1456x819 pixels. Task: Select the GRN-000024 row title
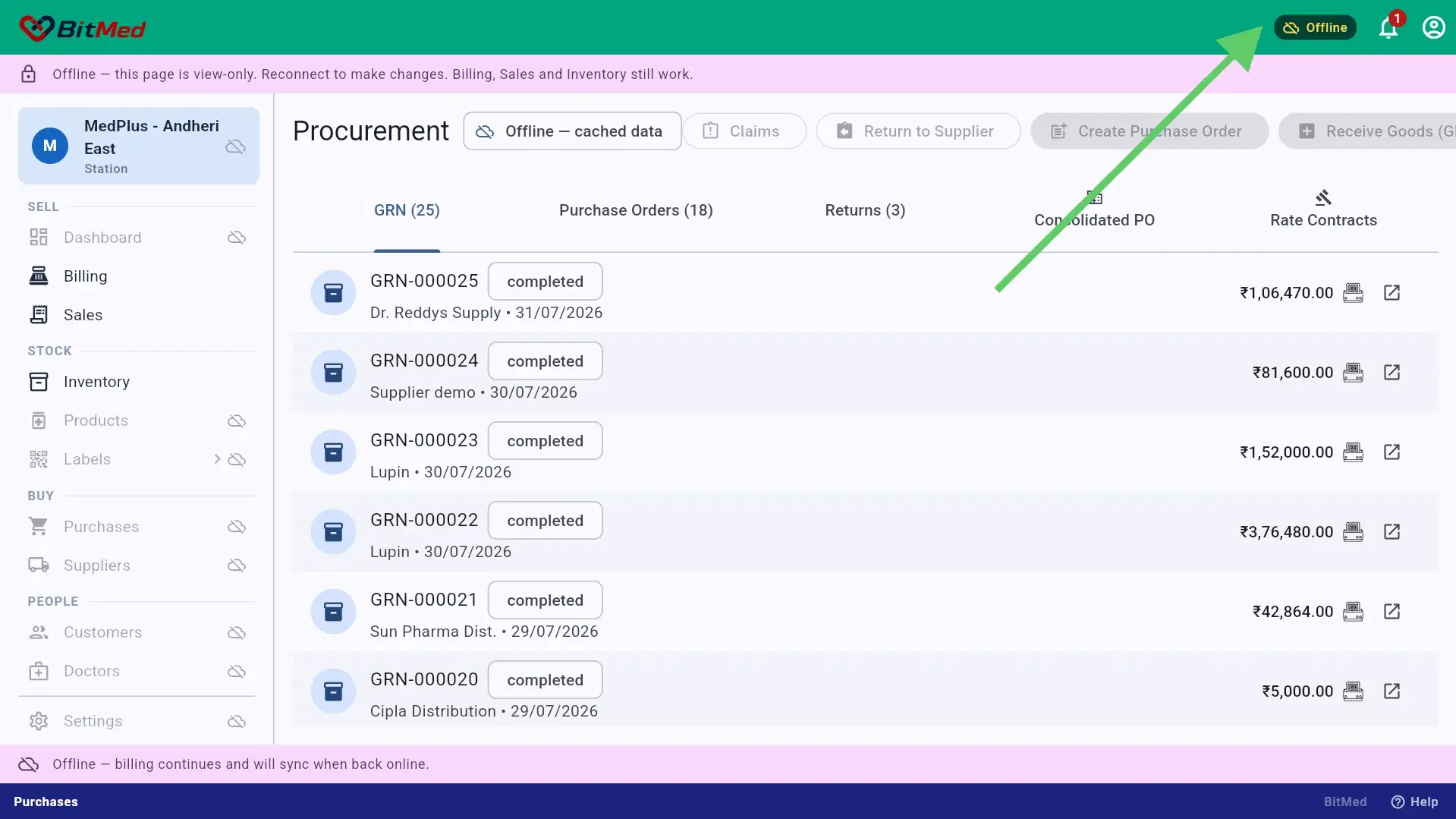coord(424,361)
